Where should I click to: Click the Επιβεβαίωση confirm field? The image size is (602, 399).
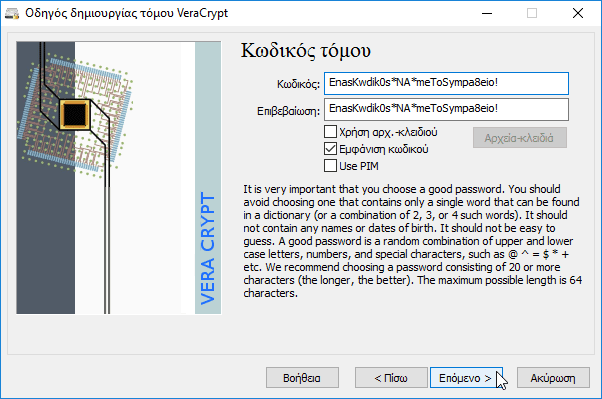click(x=446, y=109)
